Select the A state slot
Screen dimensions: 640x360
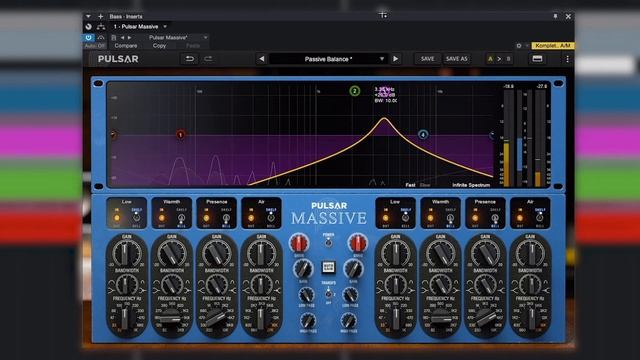tap(490, 59)
